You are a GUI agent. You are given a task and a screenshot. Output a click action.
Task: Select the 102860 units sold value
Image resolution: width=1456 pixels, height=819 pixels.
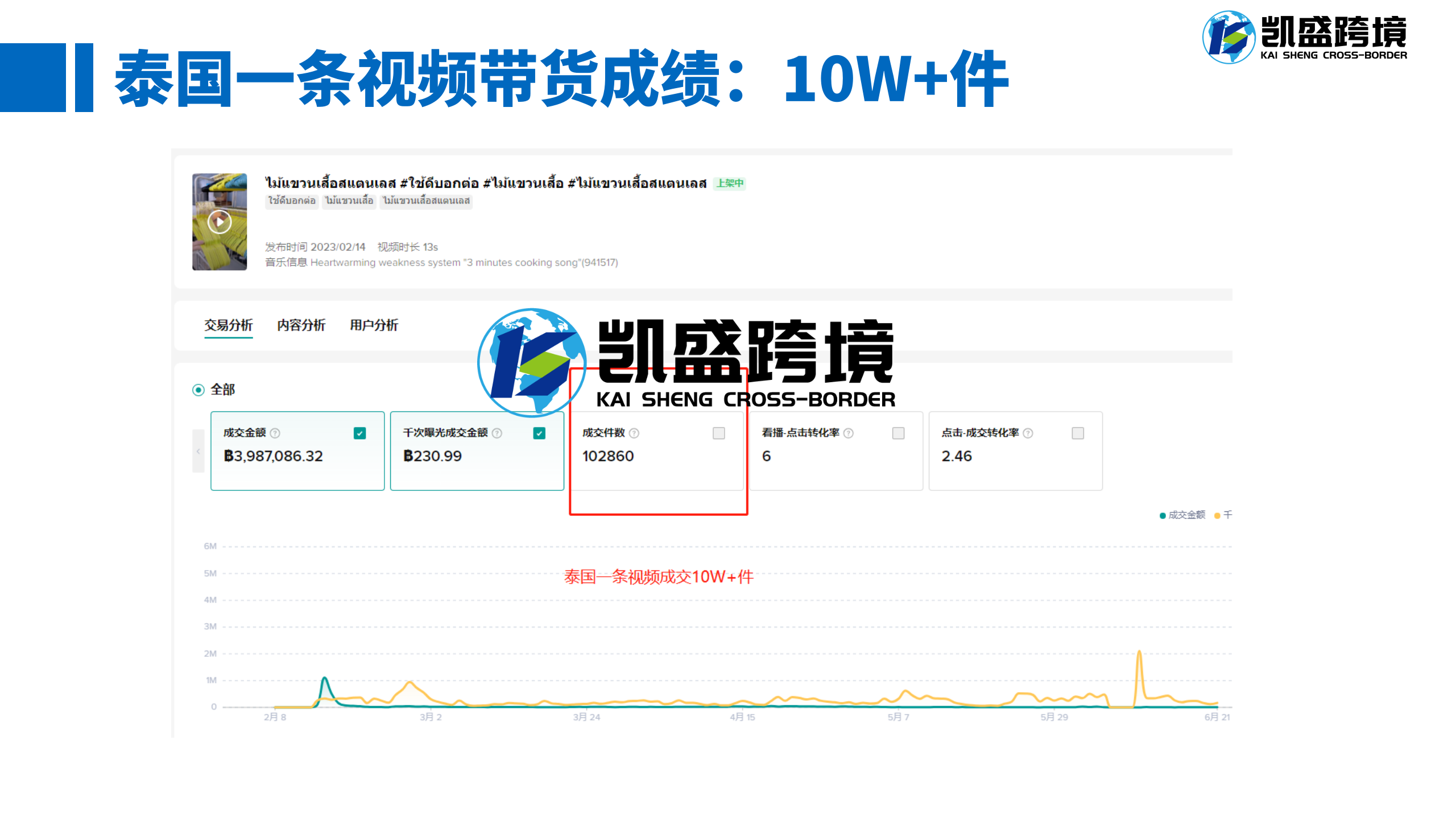(x=608, y=456)
